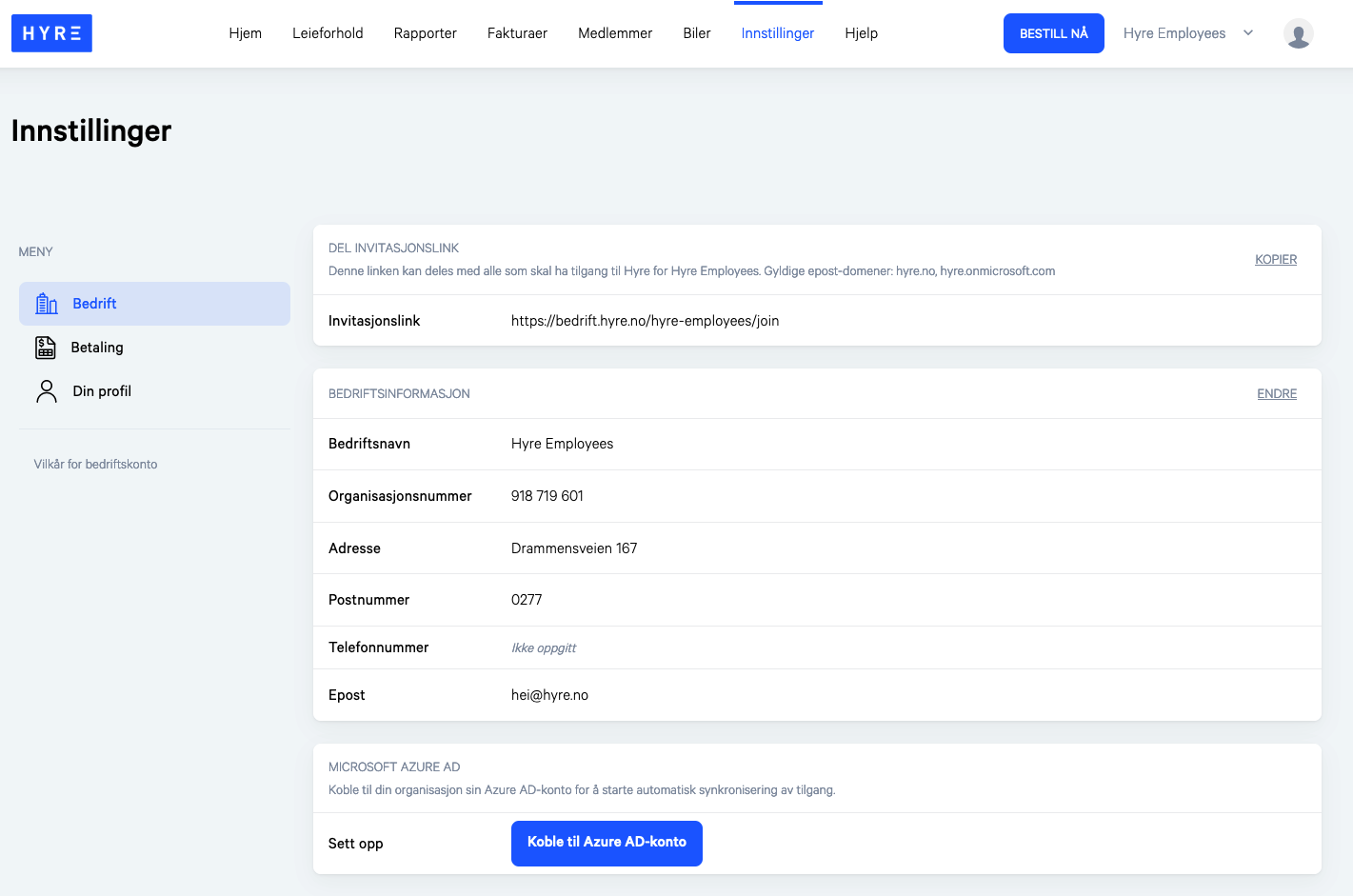Click the Telefonnummer label
This screenshot has height=896, width=1353.
[378, 647]
